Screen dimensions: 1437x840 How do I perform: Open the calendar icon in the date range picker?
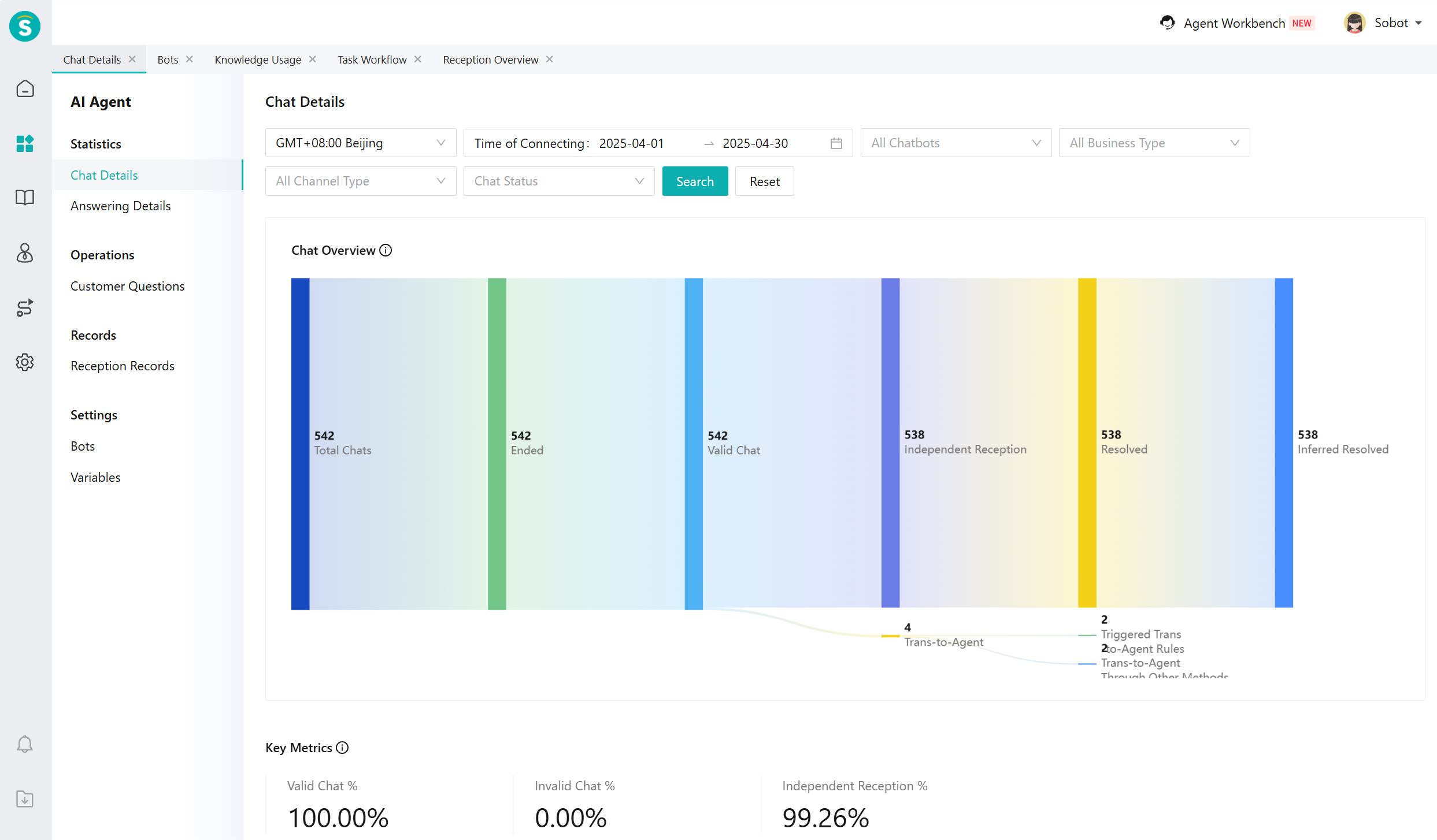click(x=836, y=143)
